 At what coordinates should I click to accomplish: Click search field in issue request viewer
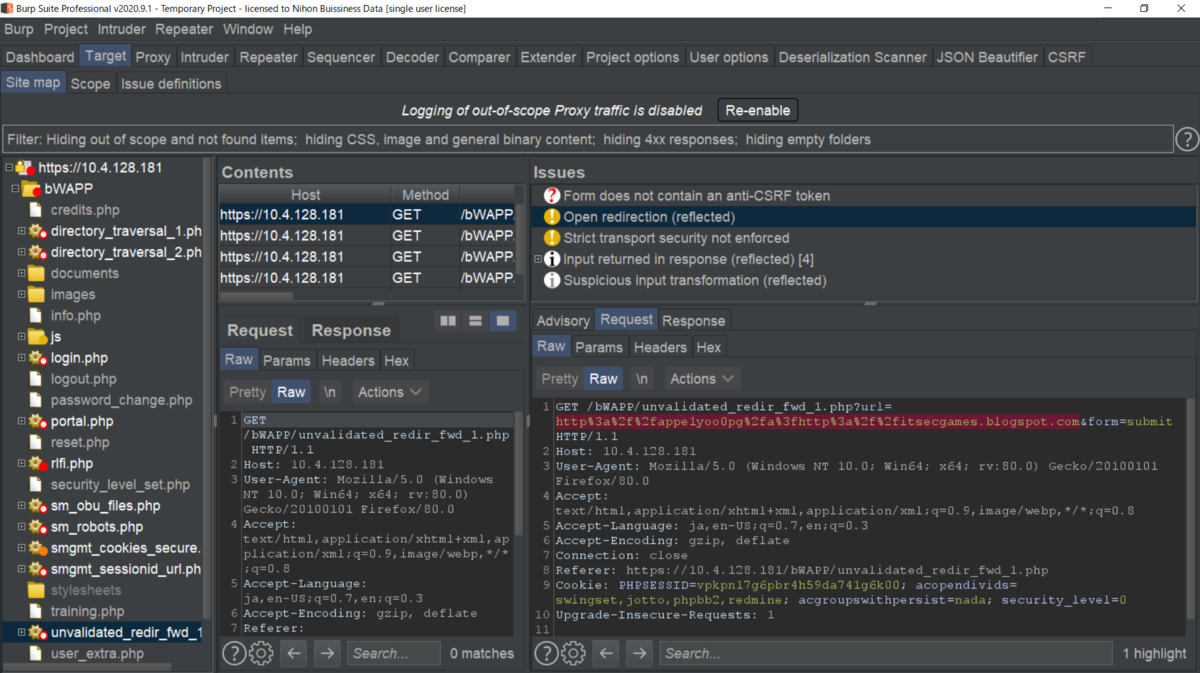[885, 653]
